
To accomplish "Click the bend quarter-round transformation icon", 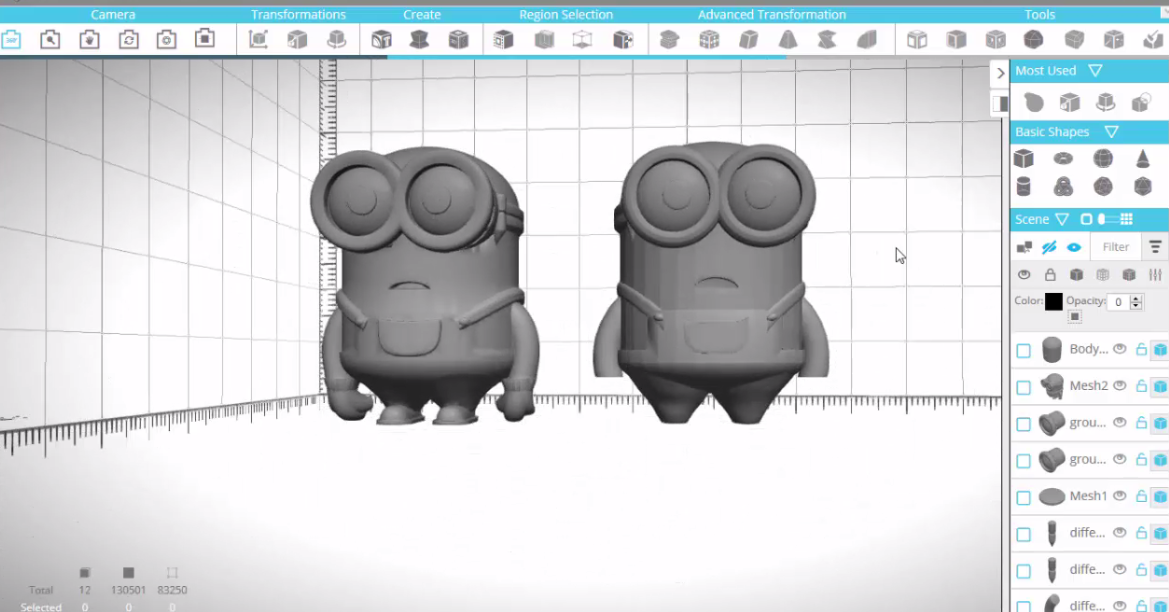I will (866, 40).
